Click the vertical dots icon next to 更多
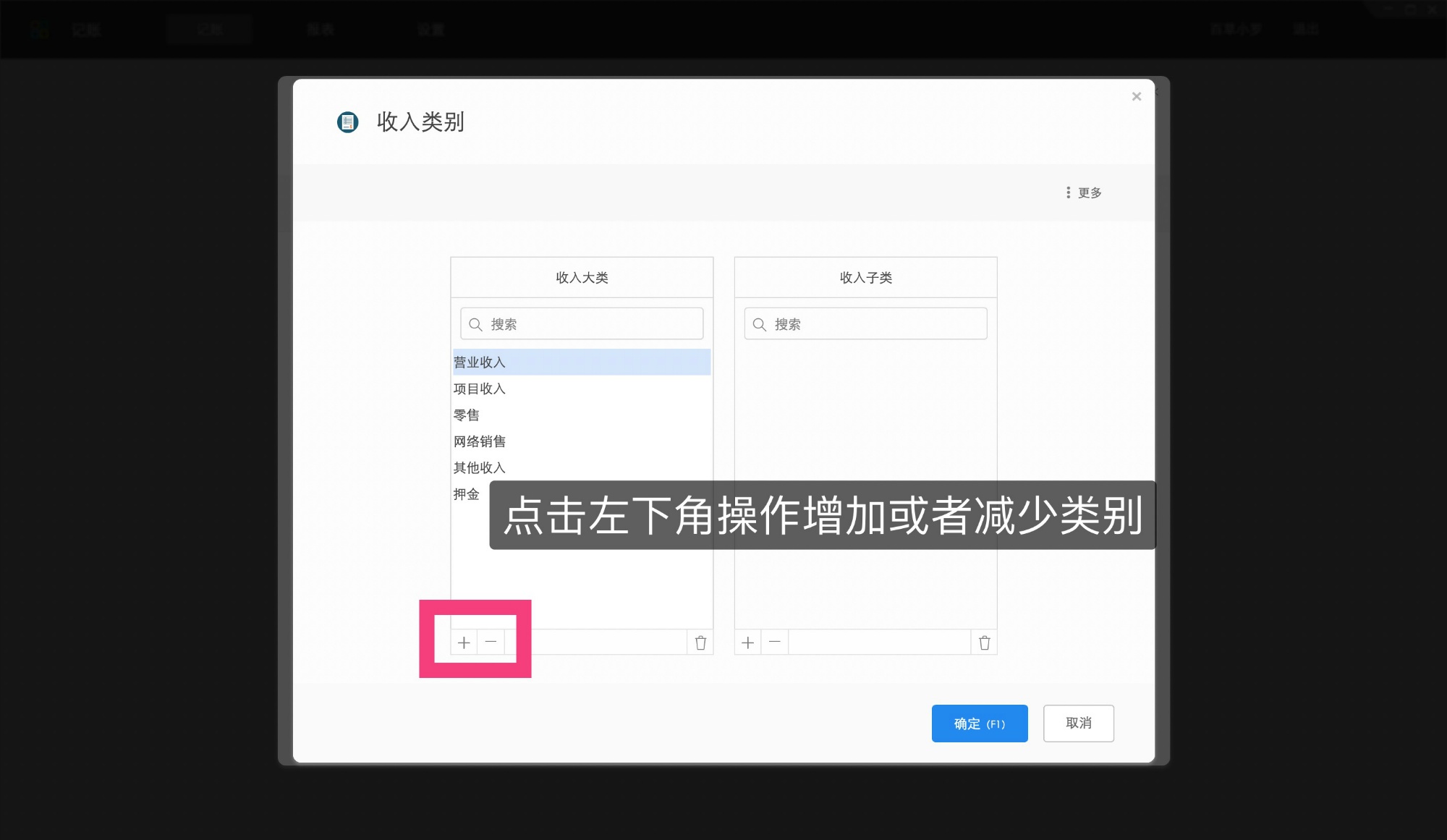This screenshot has height=840, width=1447. [1069, 192]
